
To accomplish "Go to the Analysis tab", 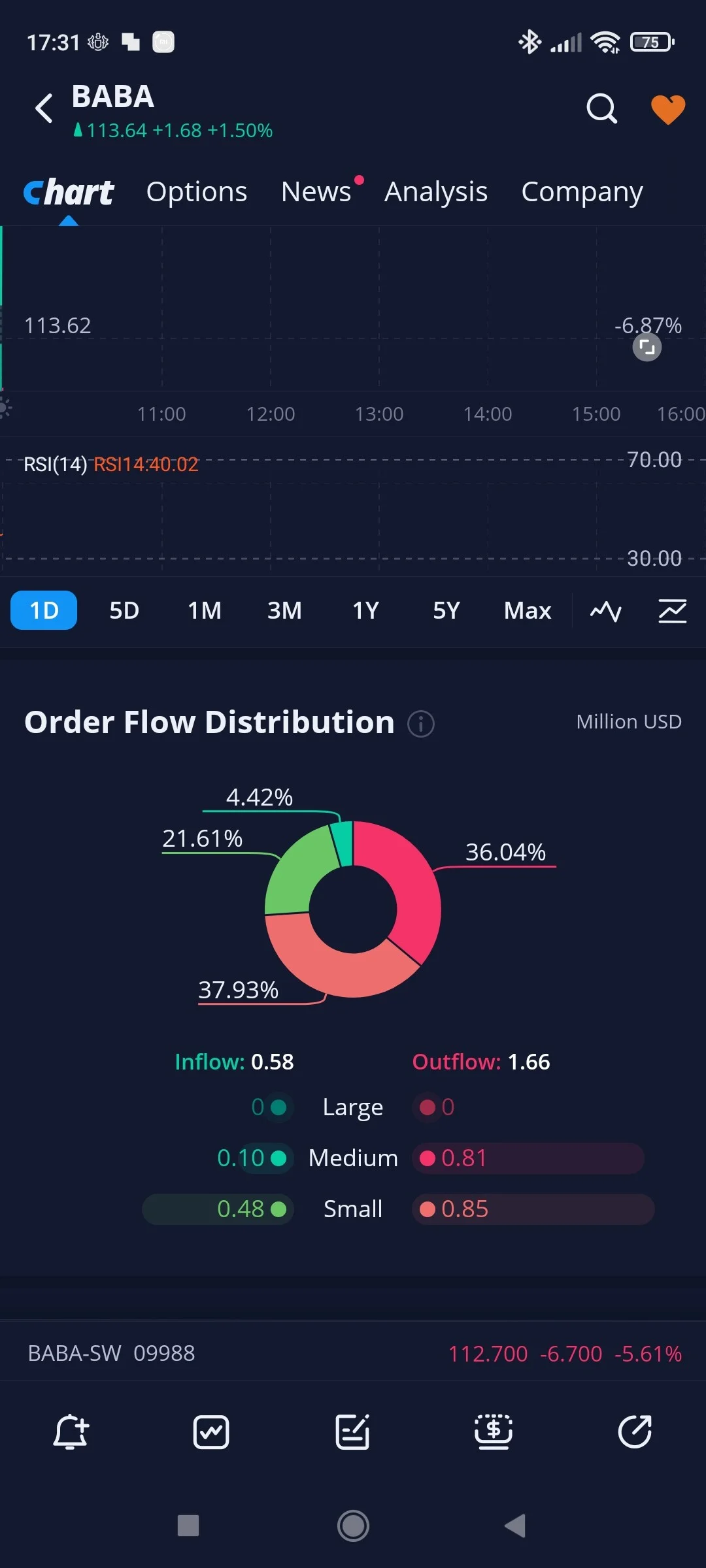I will point(436,192).
